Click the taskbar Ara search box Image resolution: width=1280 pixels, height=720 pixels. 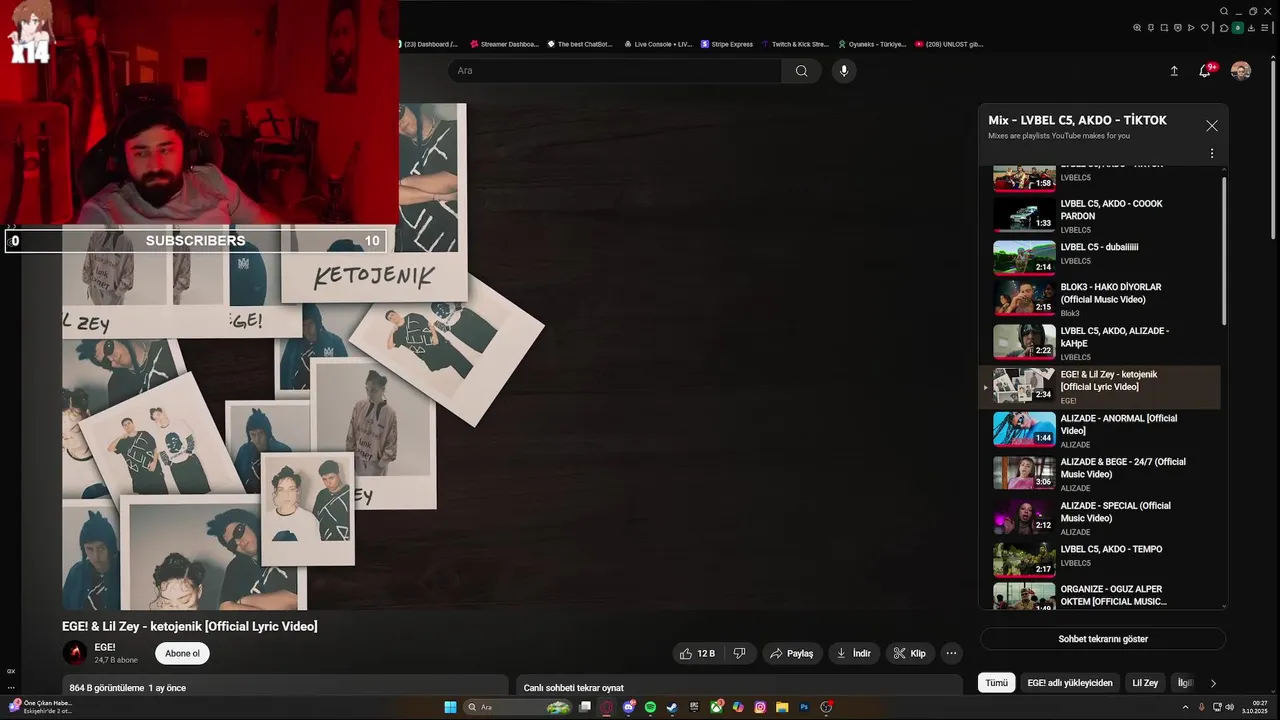(520, 707)
